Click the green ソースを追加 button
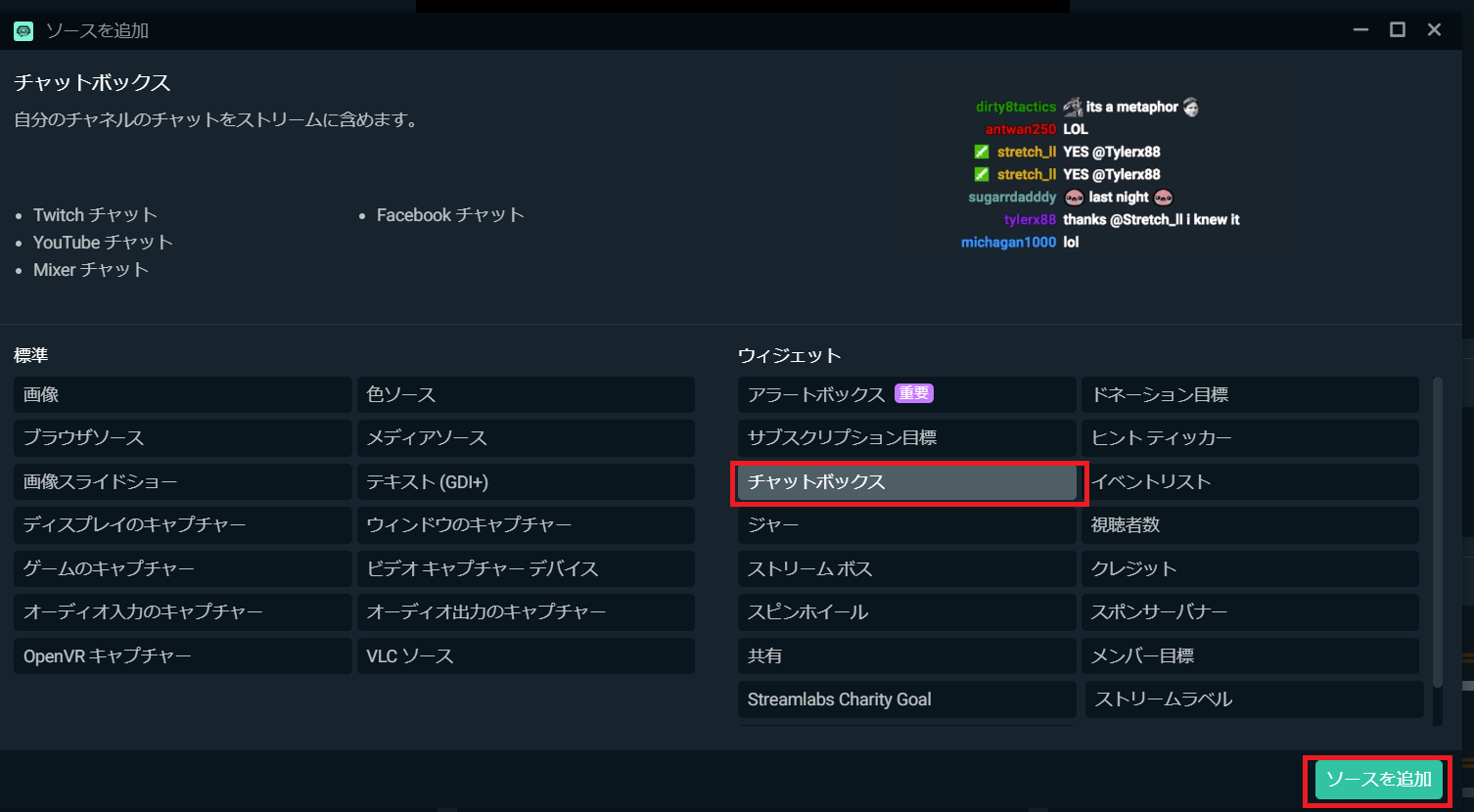The image size is (1474, 812). [x=1378, y=780]
